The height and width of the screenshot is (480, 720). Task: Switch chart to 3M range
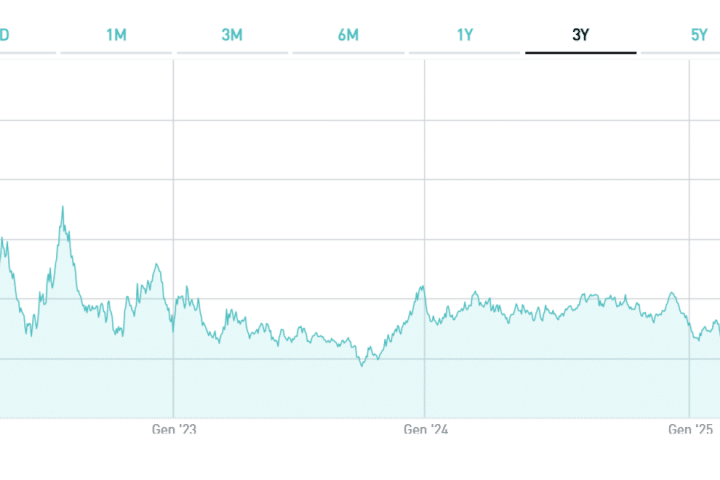[x=232, y=35]
